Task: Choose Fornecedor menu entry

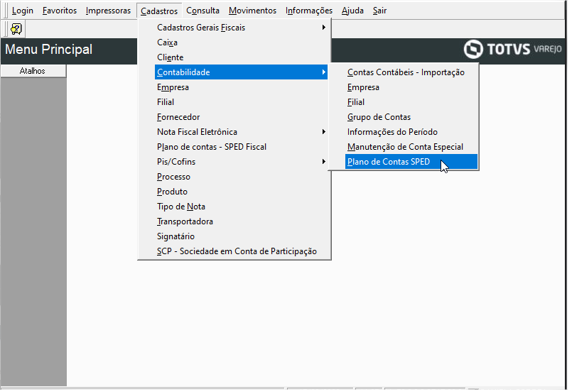Action: 241,117
